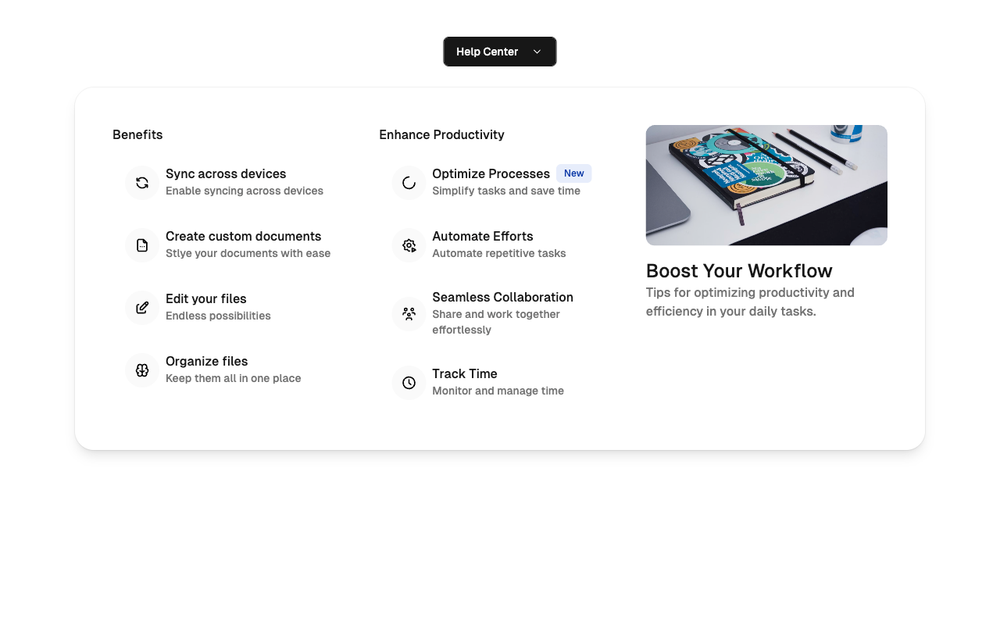Select Edit your files item
The width and height of the screenshot is (1000, 625).
206,298
